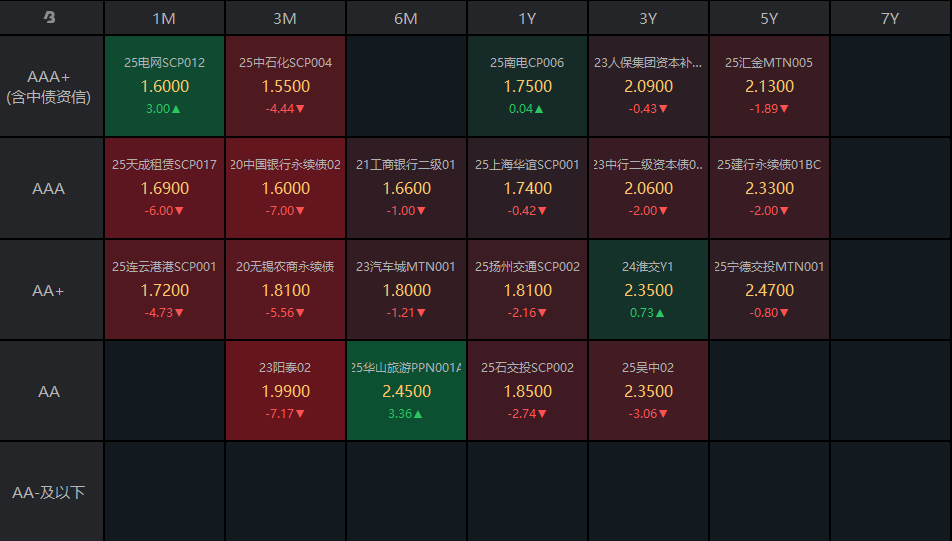Select the AA+ rating row header
This screenshot has width=952, height=541.
[50, 290]
